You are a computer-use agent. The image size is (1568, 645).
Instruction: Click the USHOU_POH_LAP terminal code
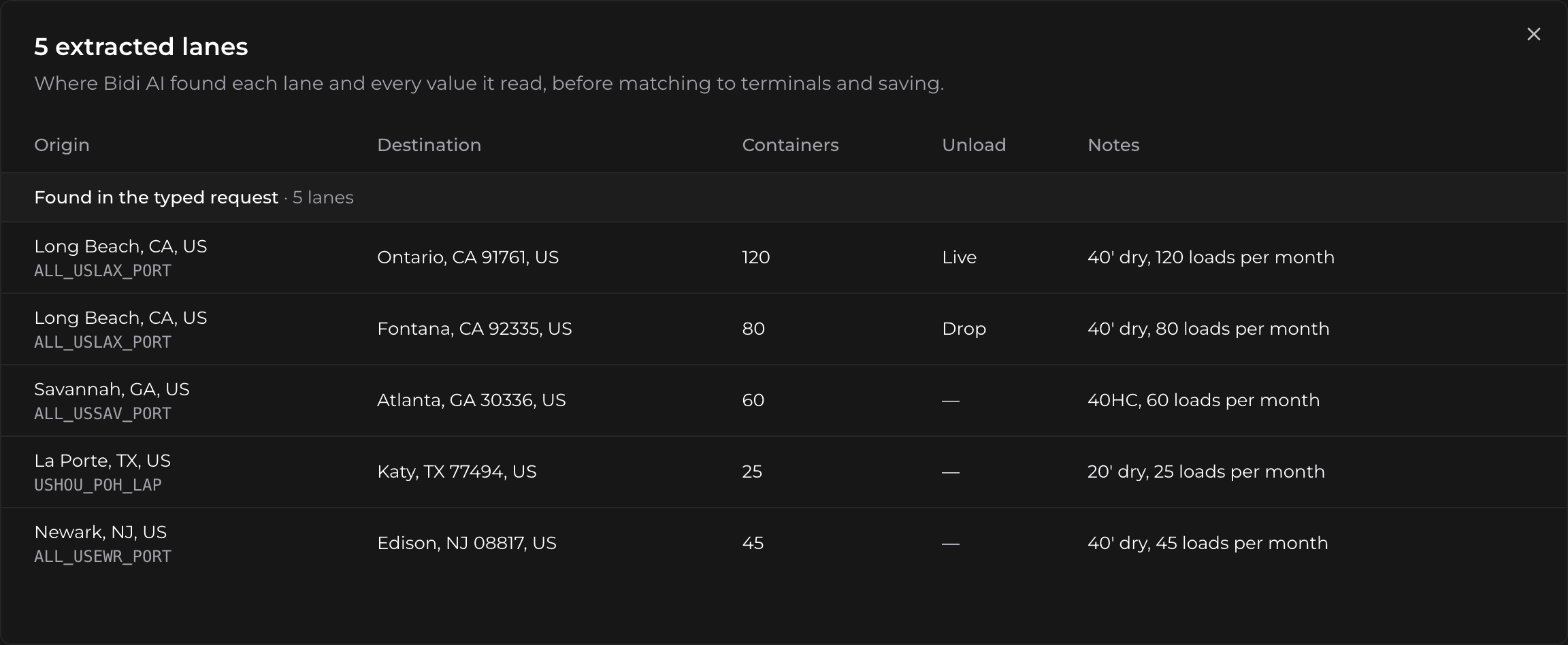tap(98, 485)
